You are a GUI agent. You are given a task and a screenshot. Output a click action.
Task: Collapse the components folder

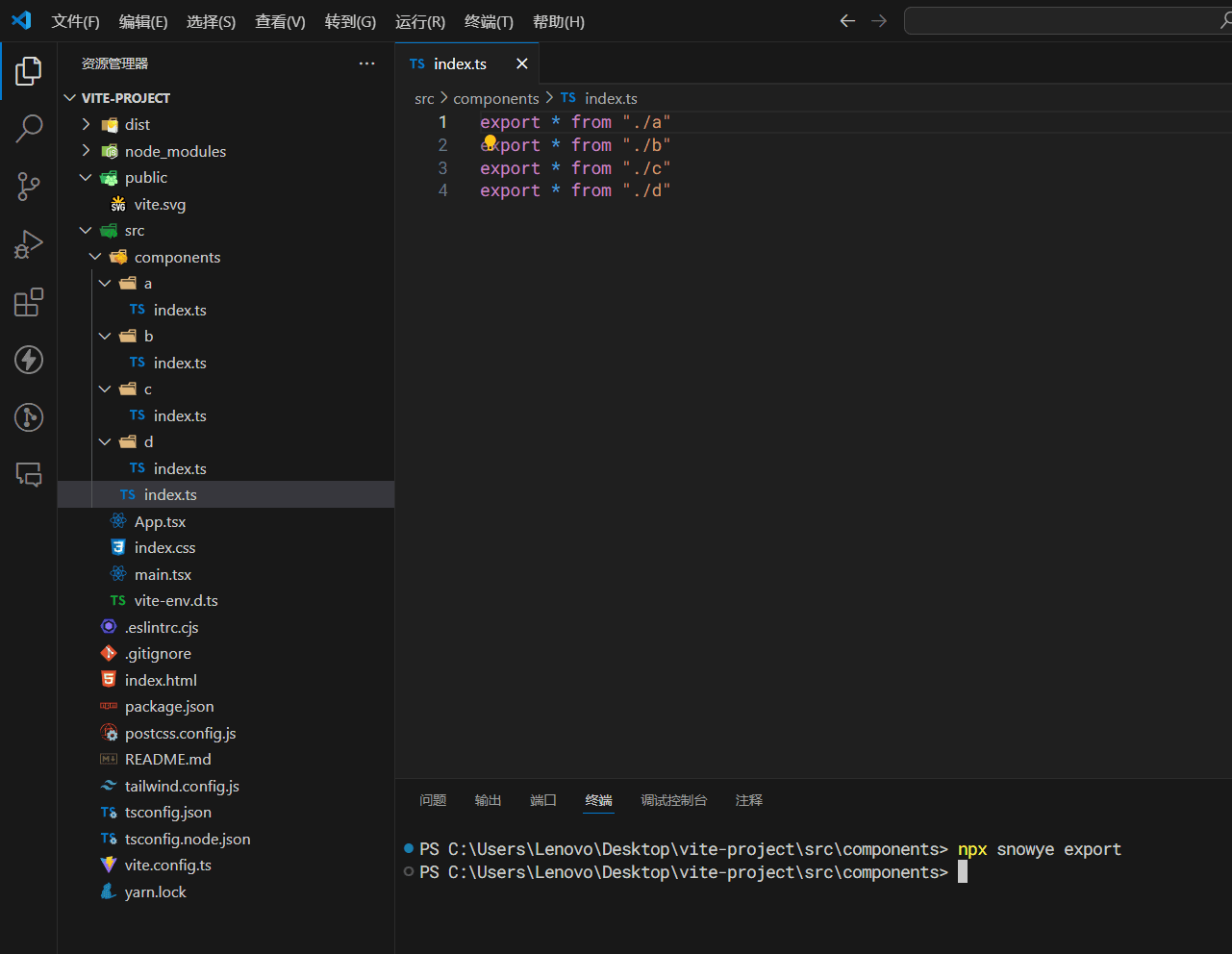click(x=177, y=257)
